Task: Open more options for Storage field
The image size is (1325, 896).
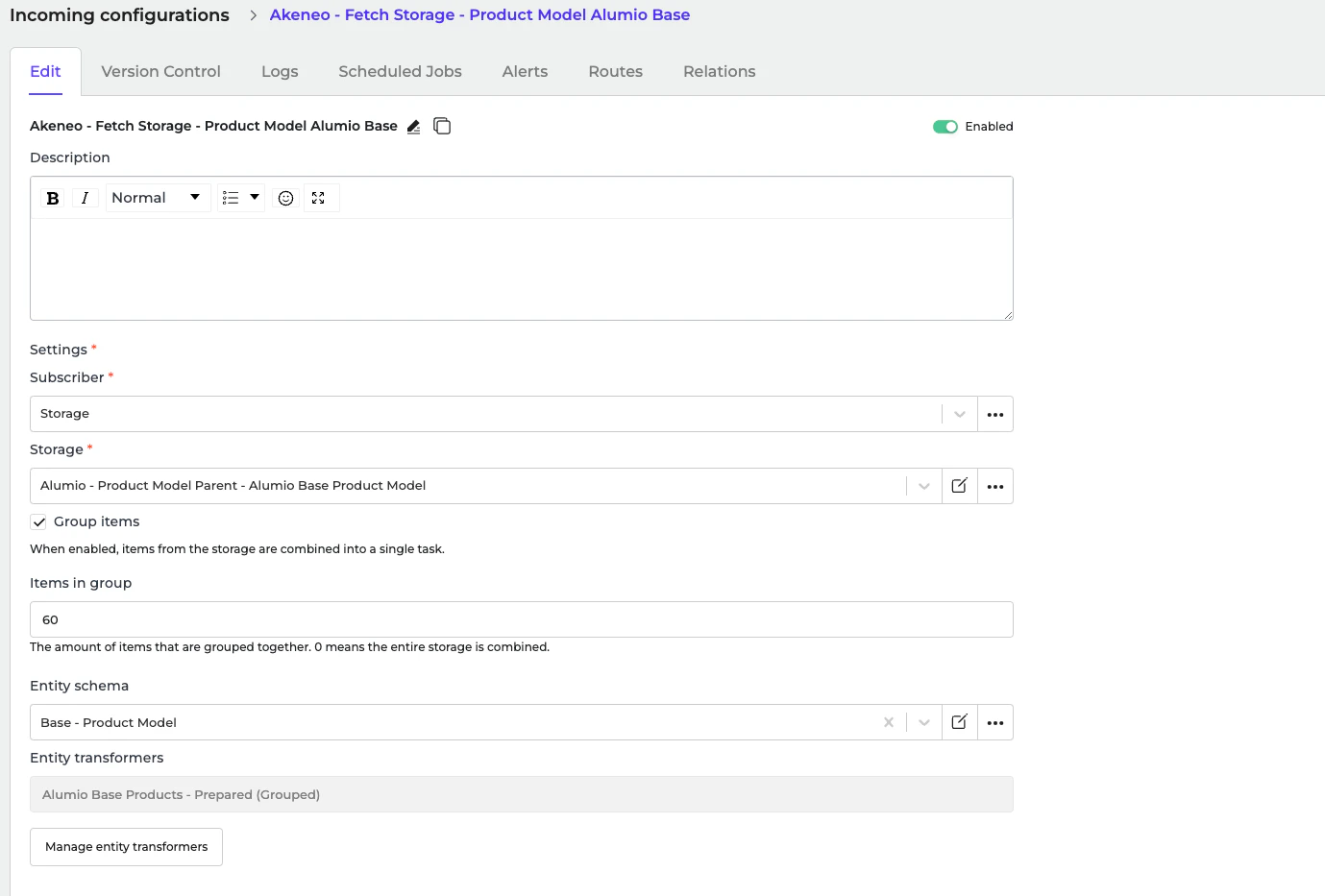Action: click(995, 486)
